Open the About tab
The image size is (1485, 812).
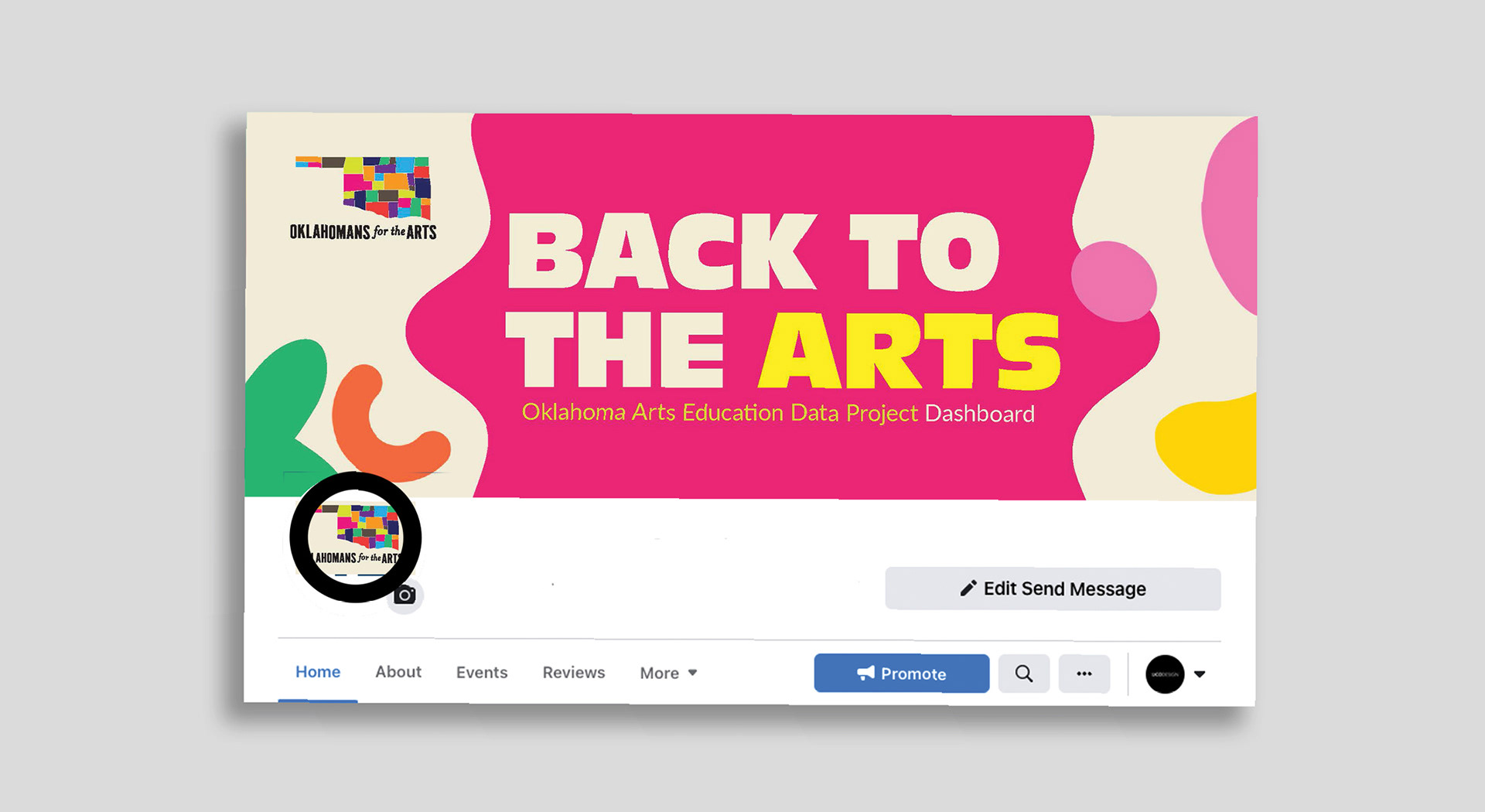pos(398,672)
